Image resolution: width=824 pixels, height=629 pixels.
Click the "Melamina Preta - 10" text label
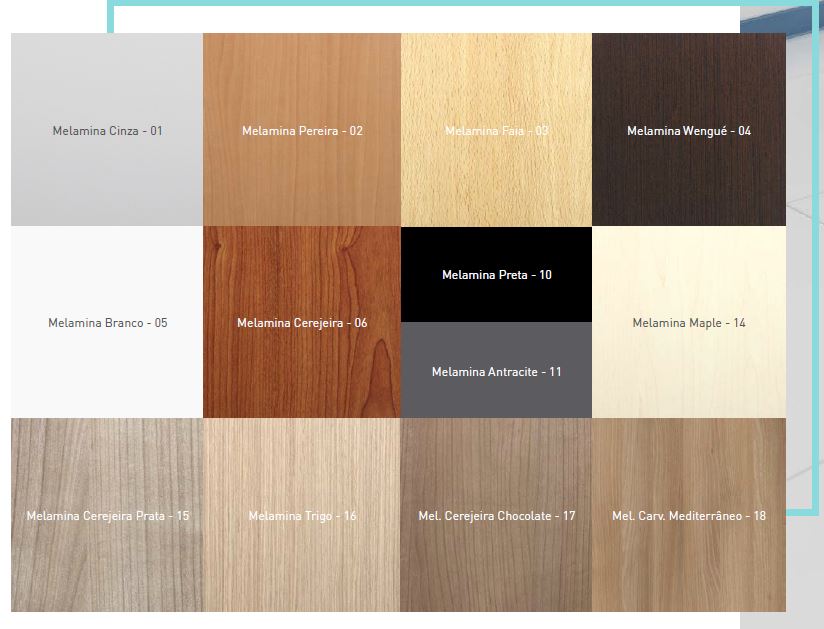tap(496, 275)
